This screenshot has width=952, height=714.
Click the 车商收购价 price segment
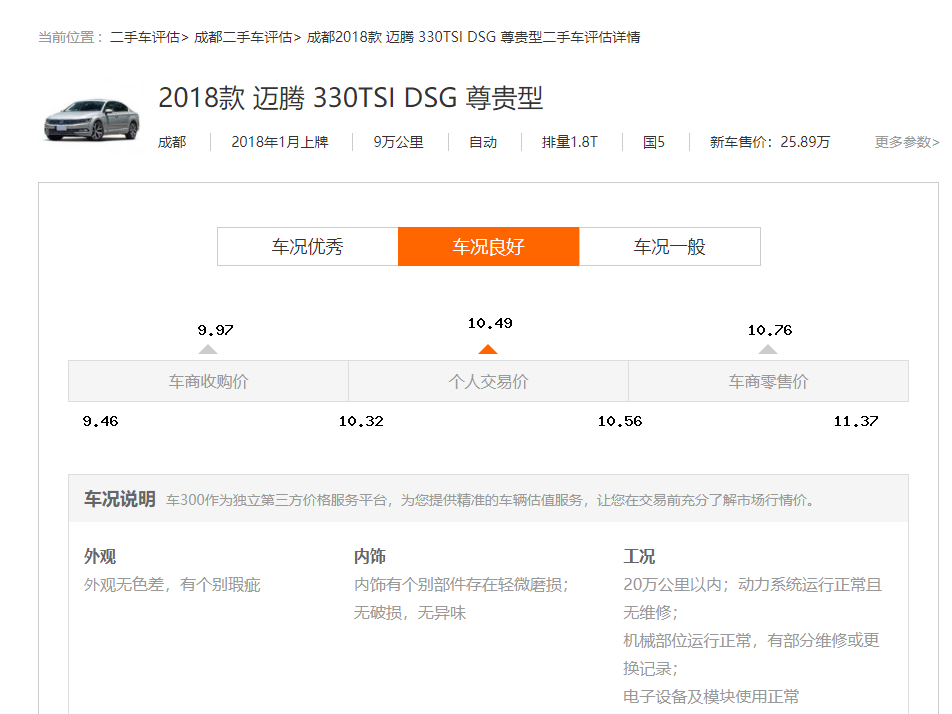[x=208, y=381]
